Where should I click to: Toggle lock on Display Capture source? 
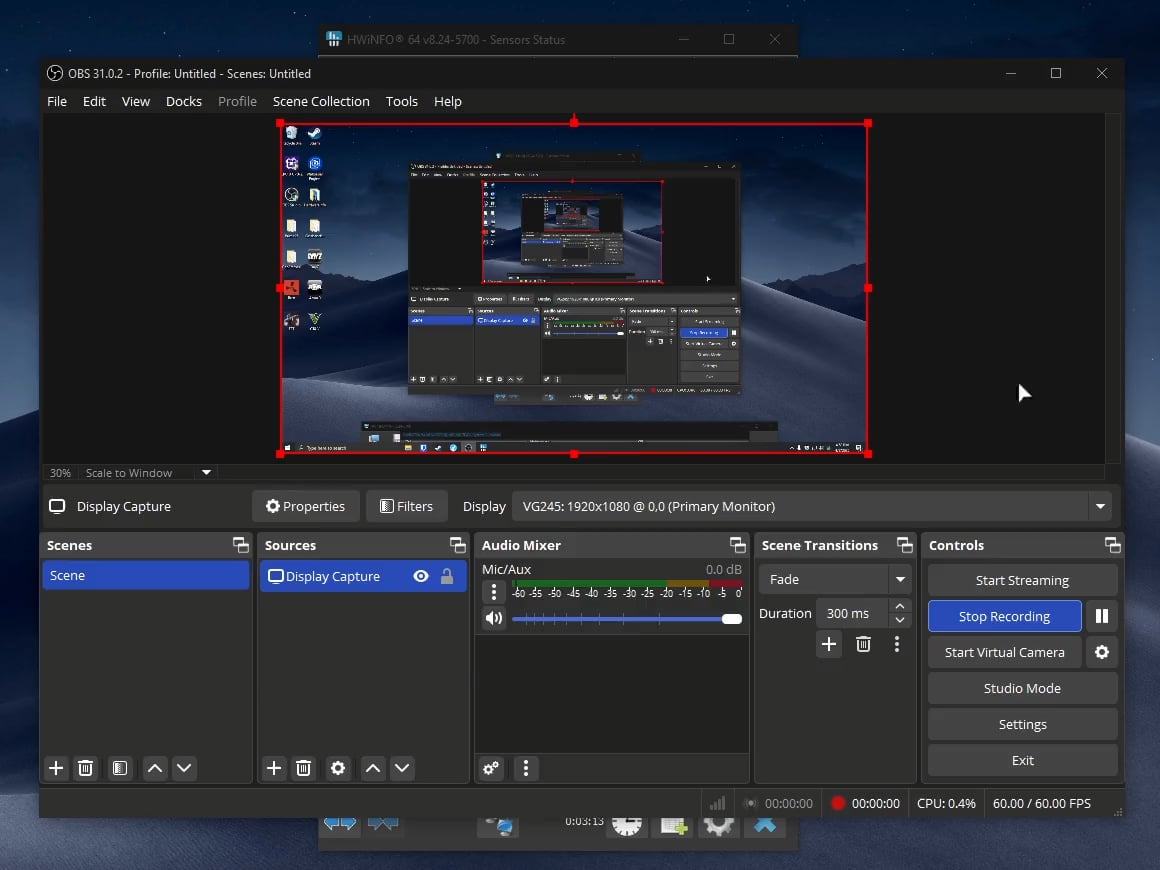tap(447, 576)
